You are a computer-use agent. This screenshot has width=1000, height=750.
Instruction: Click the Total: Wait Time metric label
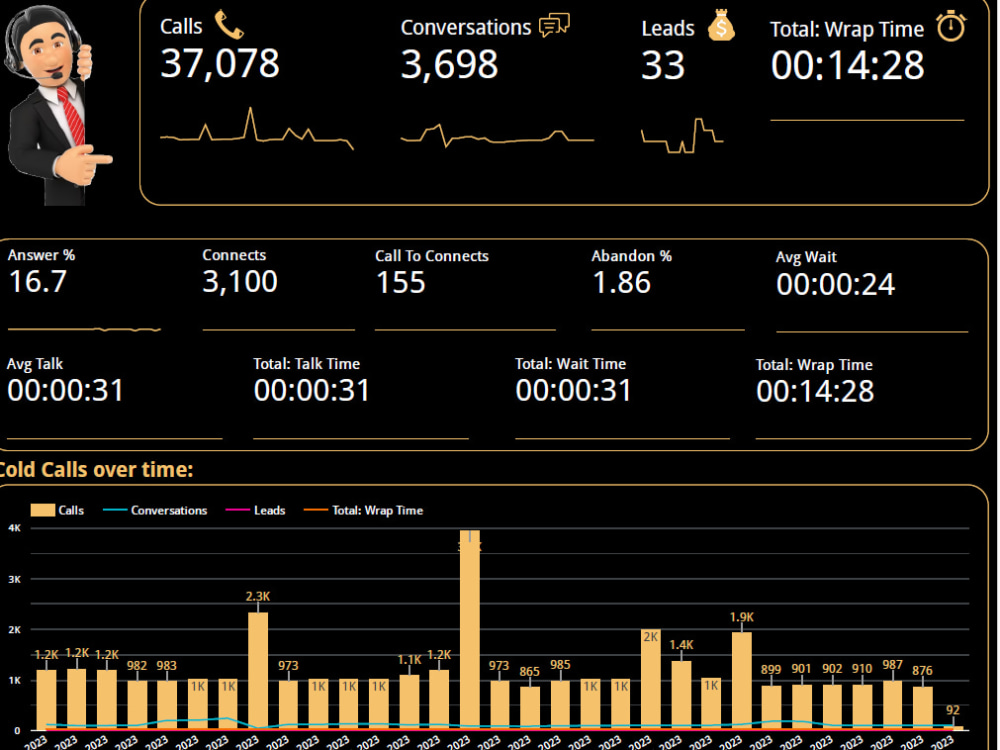[x=571, y=364]
